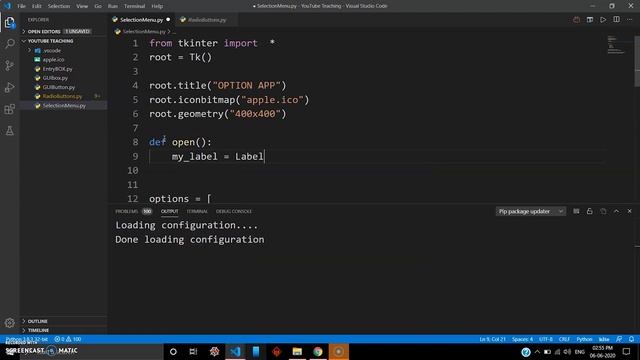Viewport: 640px width, 360px height.
Task: Click the editor minimap preview
Action: 616,45
